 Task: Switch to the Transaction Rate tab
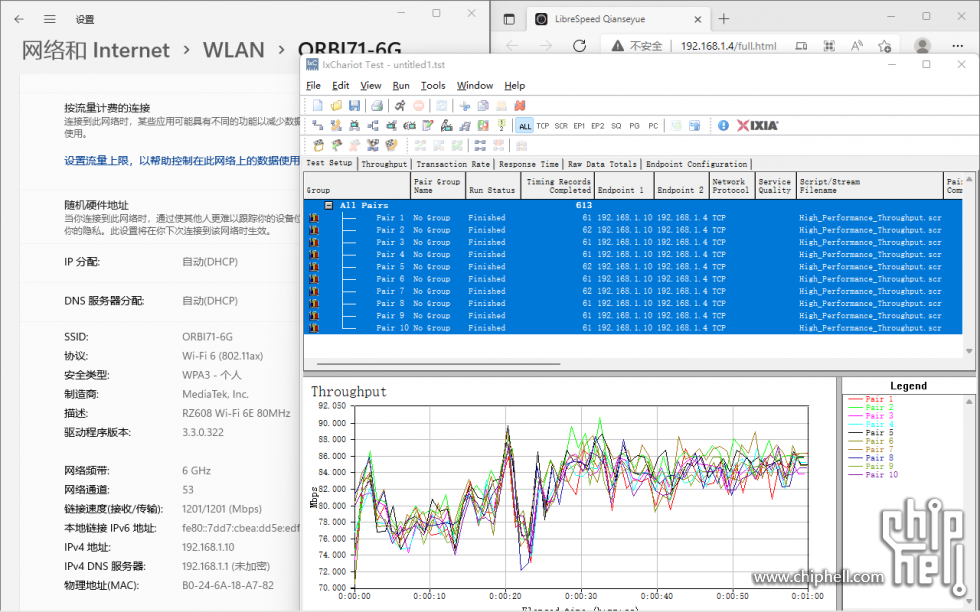[453, 164]
